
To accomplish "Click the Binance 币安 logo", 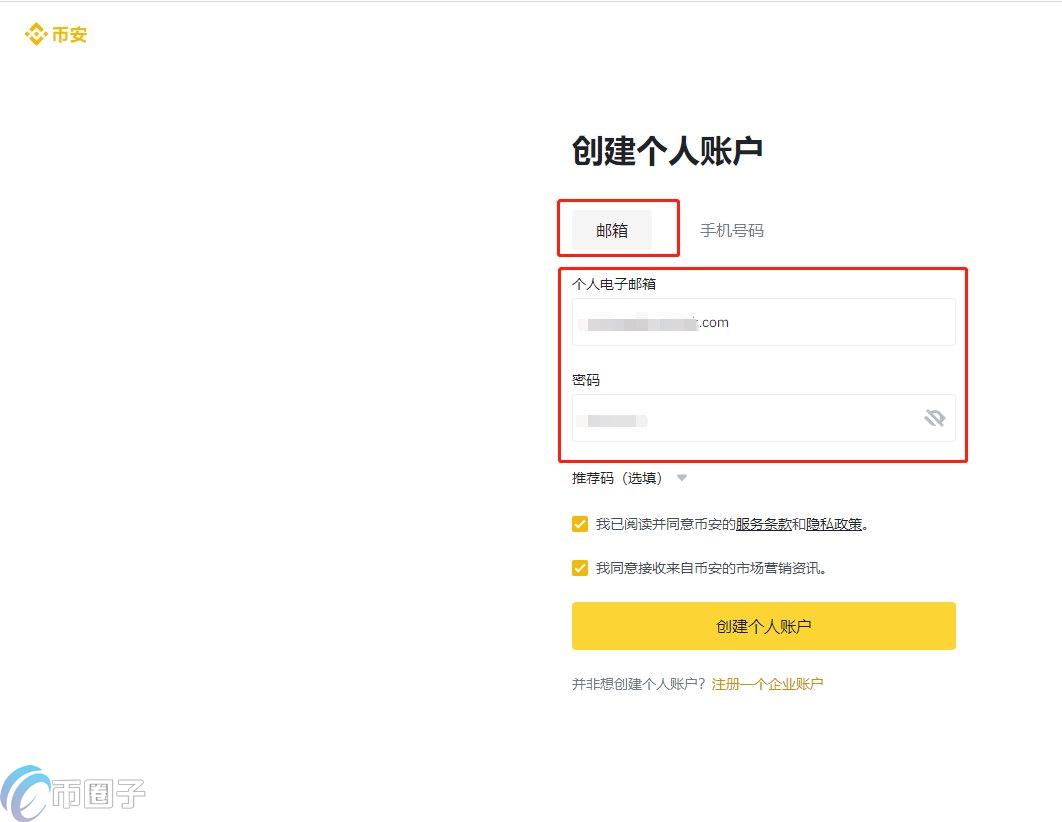I will [56, 34].
